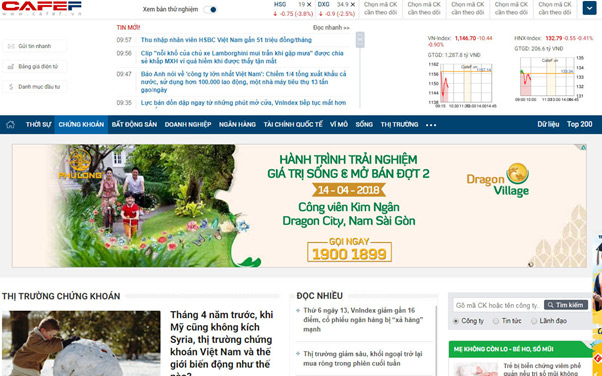Viewport: 602px width, 376px height.
Task: Click the last 'Chọn mã CK cần theo dõi' slot
Action: point(555,8)
